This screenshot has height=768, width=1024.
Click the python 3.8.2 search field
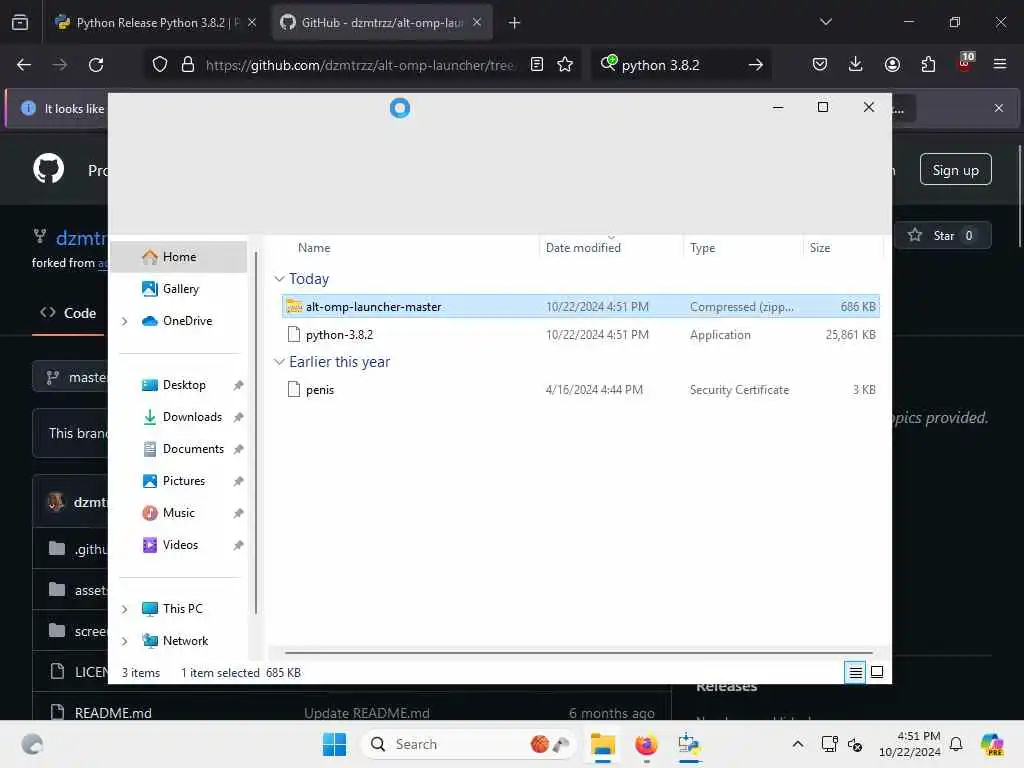point(679,65)
